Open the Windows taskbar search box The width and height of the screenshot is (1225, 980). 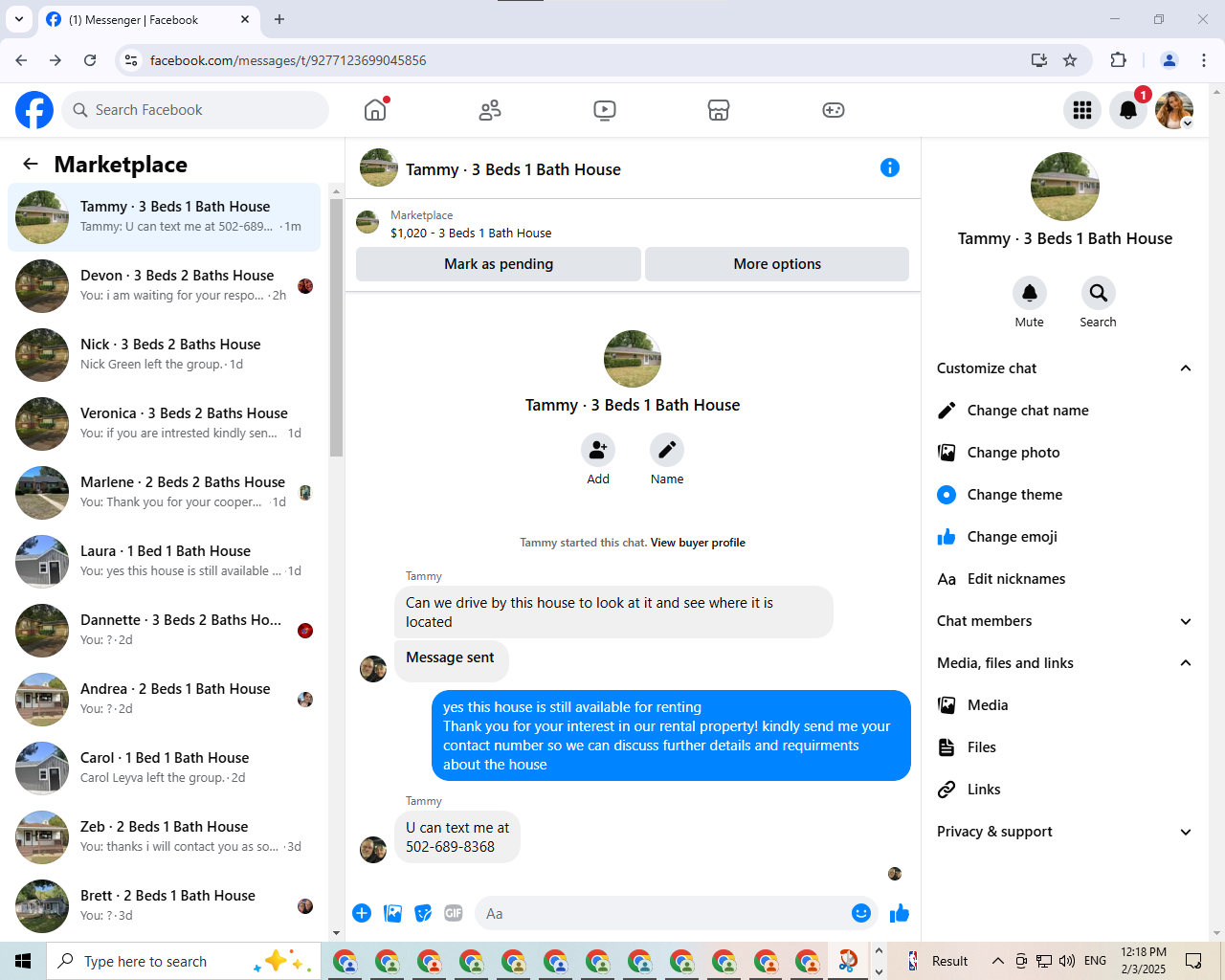pyautogui.click(x=183, y=961)
